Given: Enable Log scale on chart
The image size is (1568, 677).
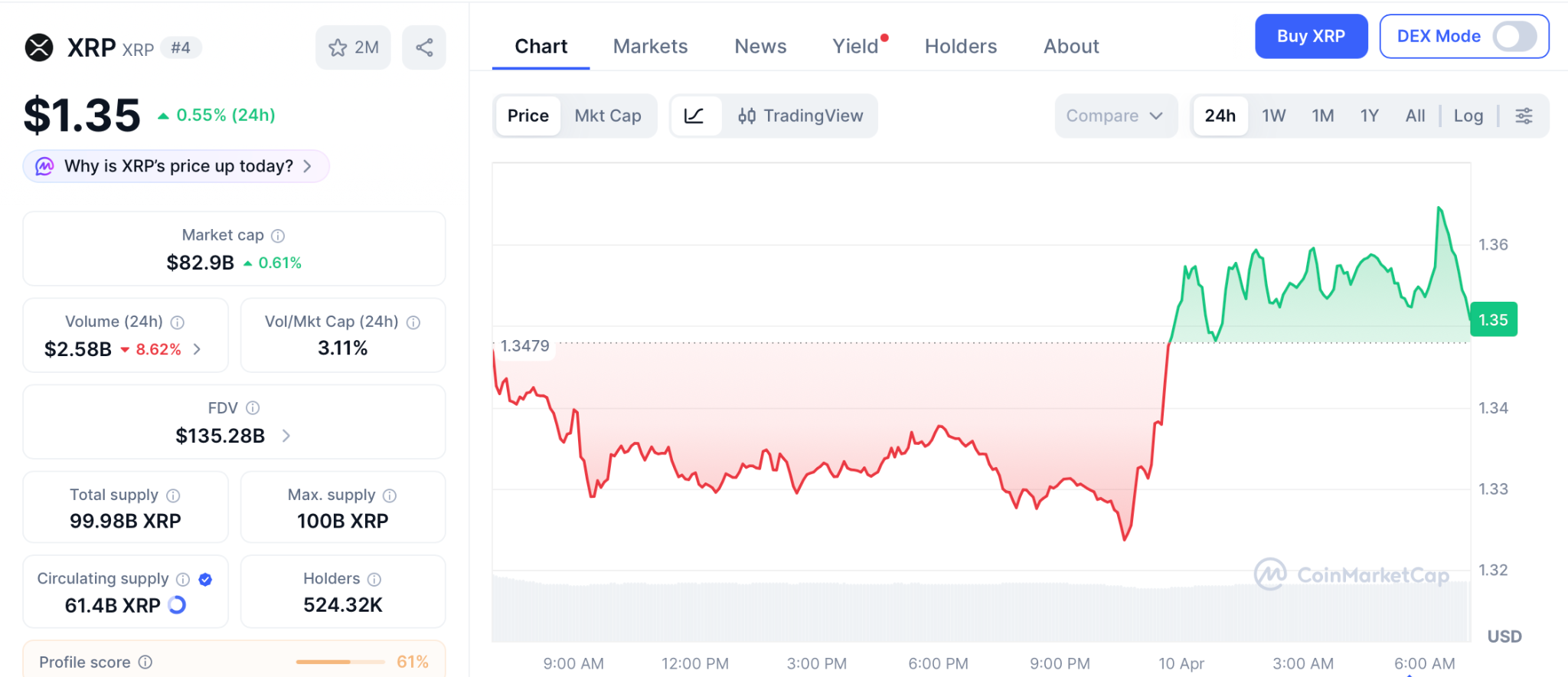Looking at the screenshot, I should click(1468, 116).
